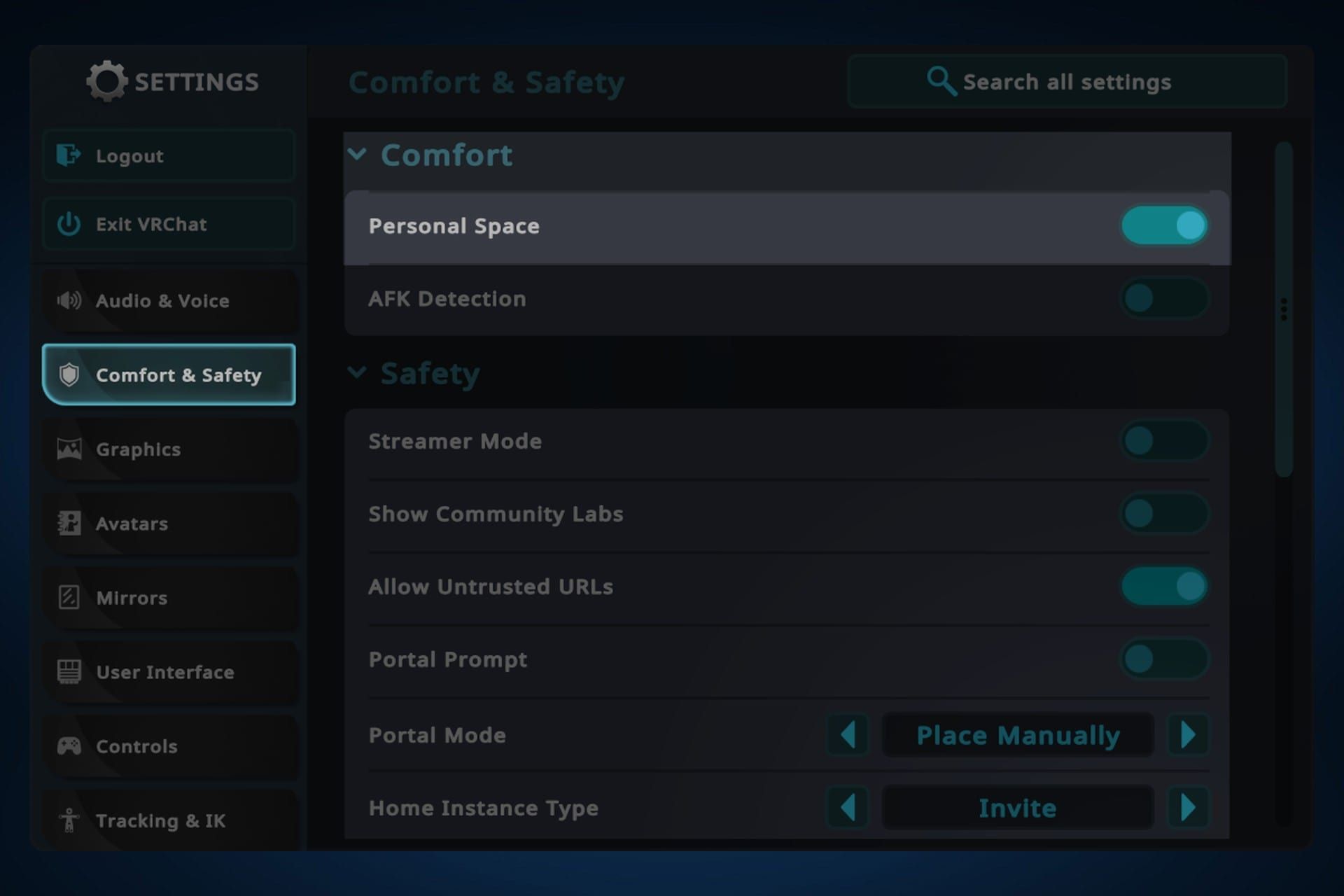Click the Avatars sidebar icon
1344x896 pixels.
coord(69,523)
